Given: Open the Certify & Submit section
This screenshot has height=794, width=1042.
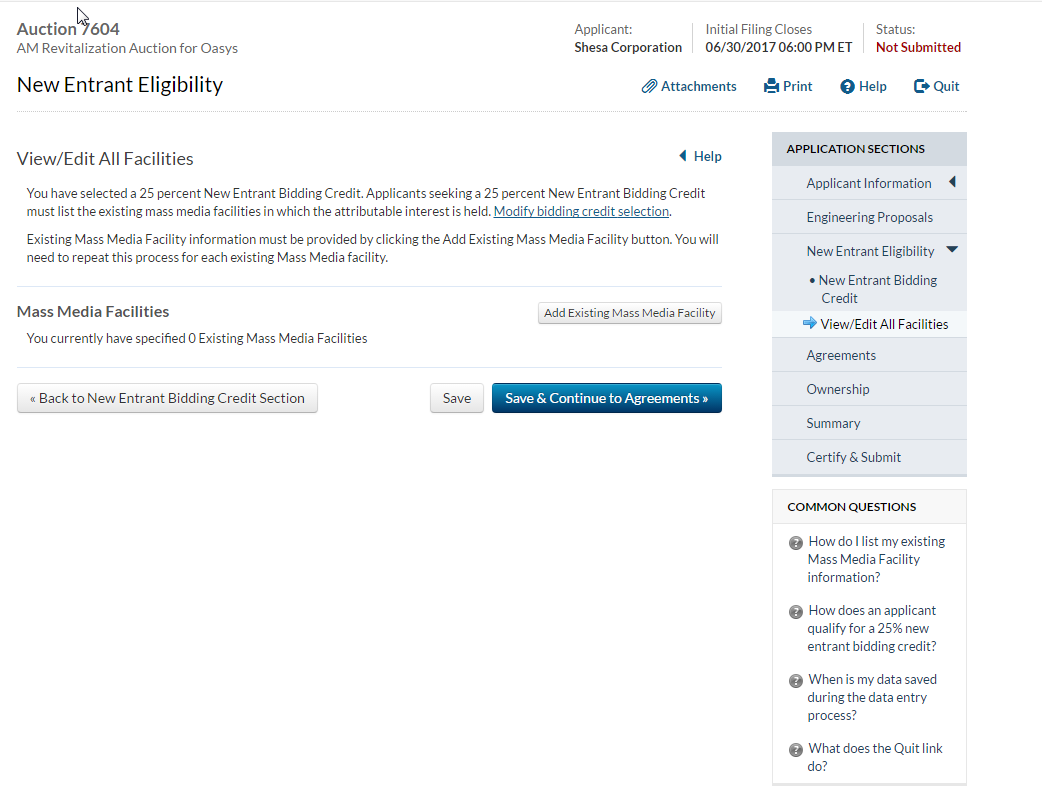Looking at the screenshot, I should tap(853, 457).
